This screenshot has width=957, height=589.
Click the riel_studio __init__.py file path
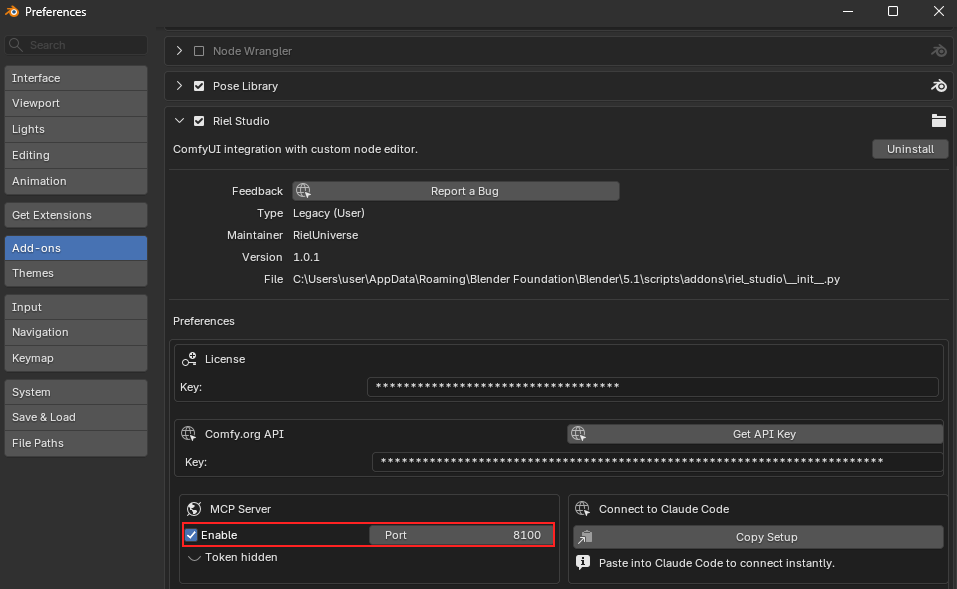point(566,279)
